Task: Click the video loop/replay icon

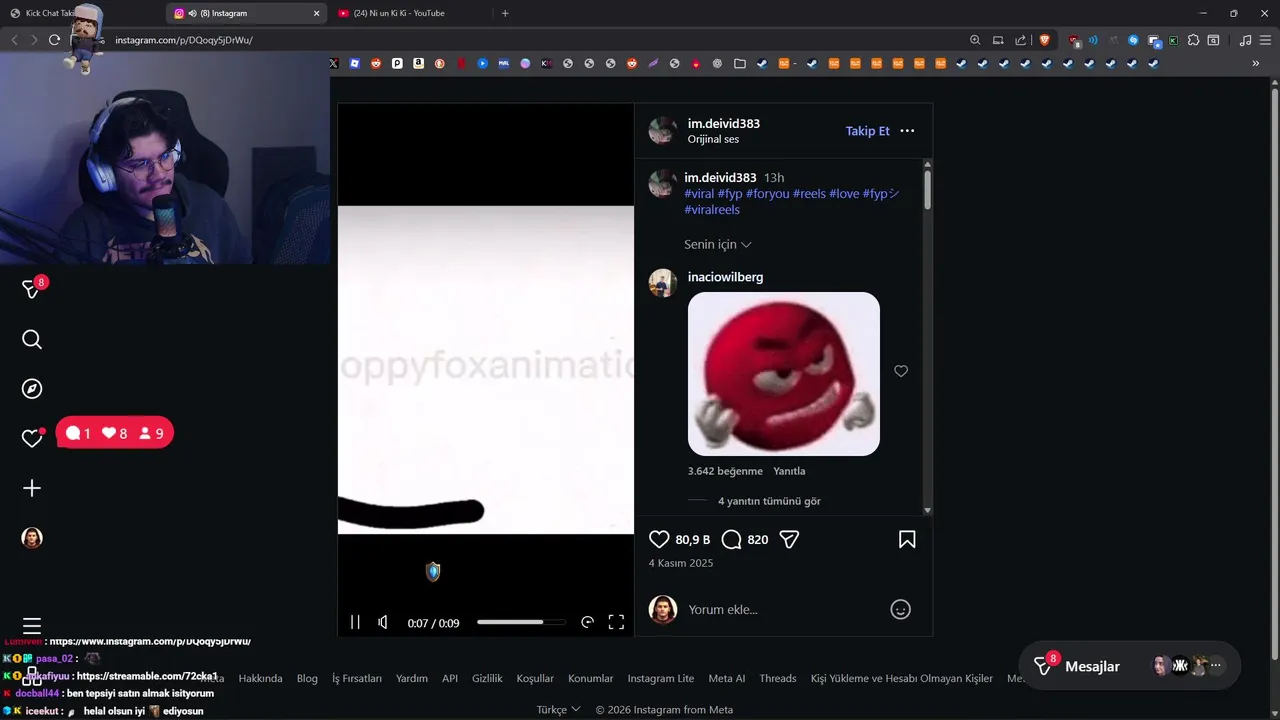Action: click(587, 622)
